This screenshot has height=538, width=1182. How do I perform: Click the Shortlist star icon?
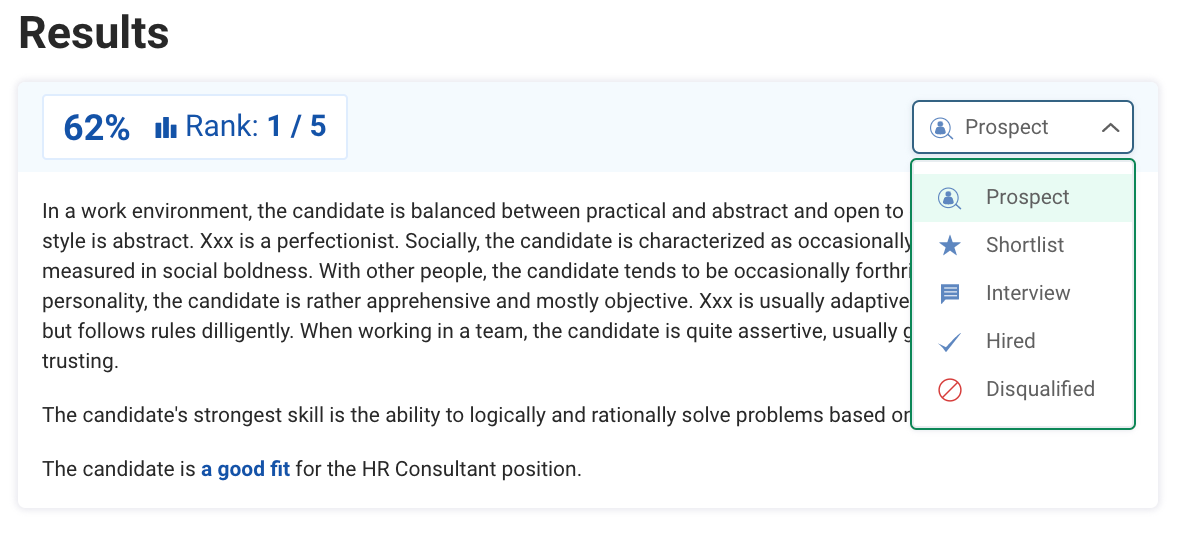pos(950,246)
